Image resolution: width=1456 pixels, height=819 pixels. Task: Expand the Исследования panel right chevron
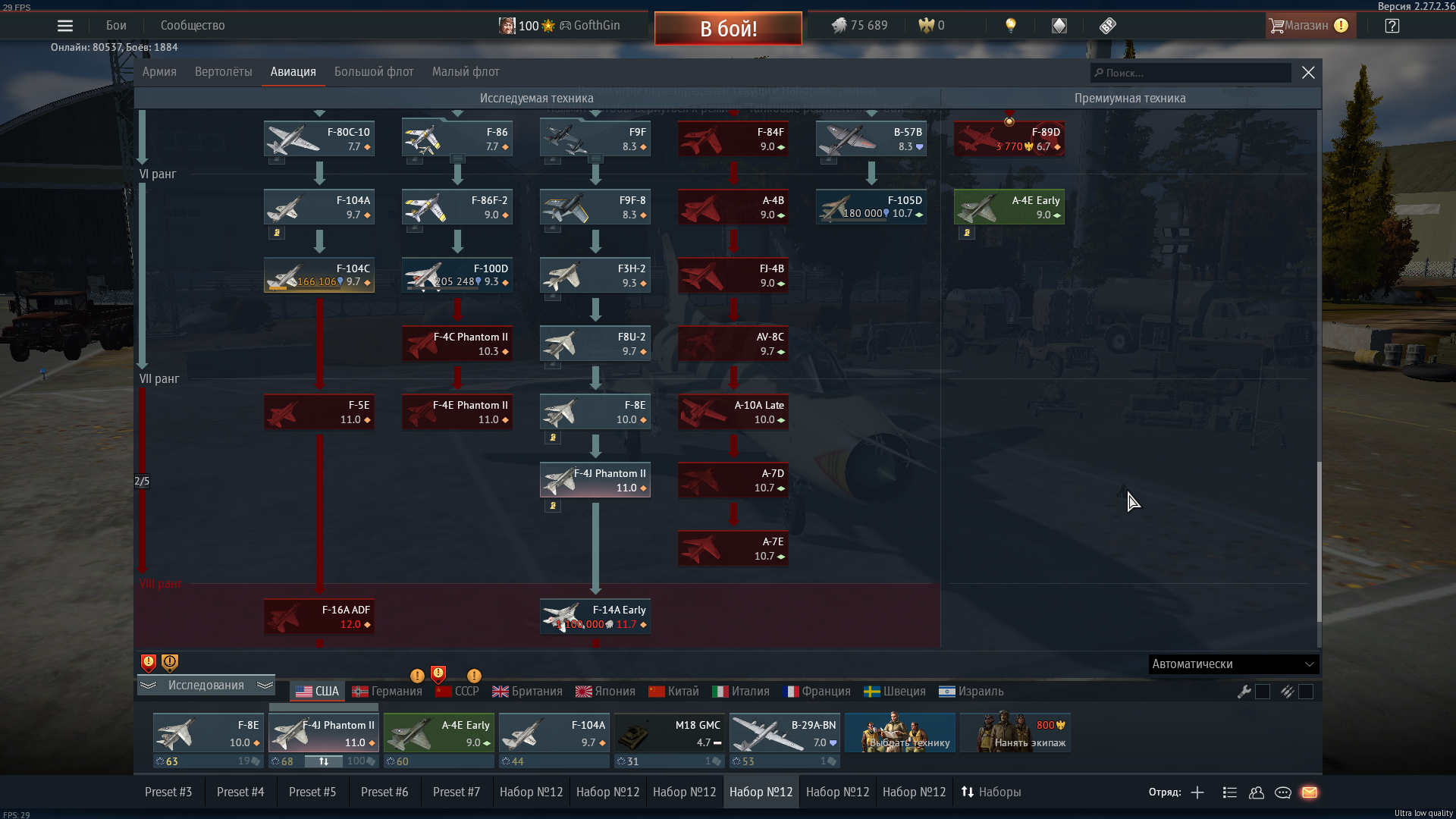(265, 686)
